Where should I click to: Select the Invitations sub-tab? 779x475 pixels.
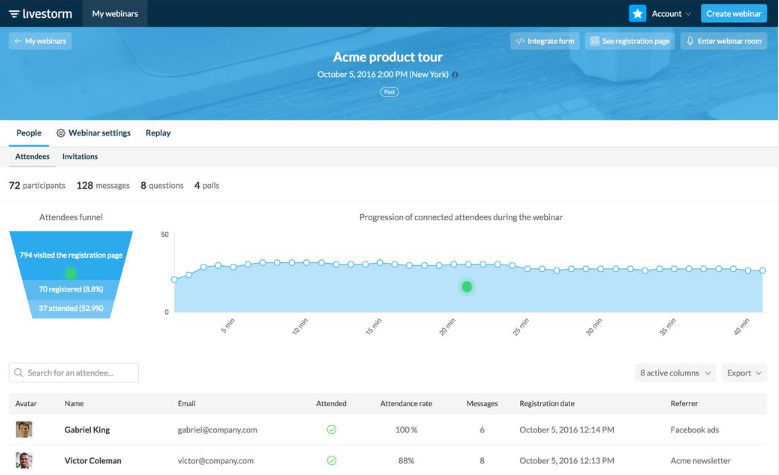click(80, 157)
